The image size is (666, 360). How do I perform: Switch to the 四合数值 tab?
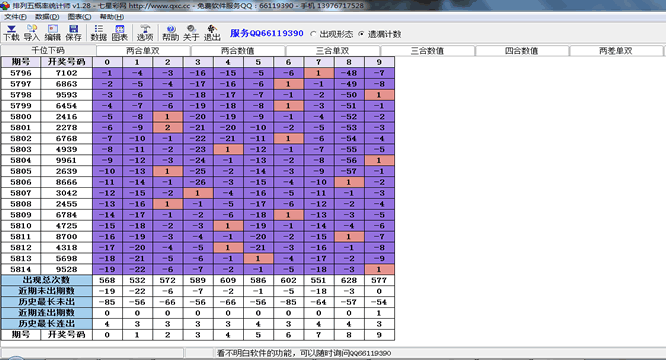tap(522, 51)
